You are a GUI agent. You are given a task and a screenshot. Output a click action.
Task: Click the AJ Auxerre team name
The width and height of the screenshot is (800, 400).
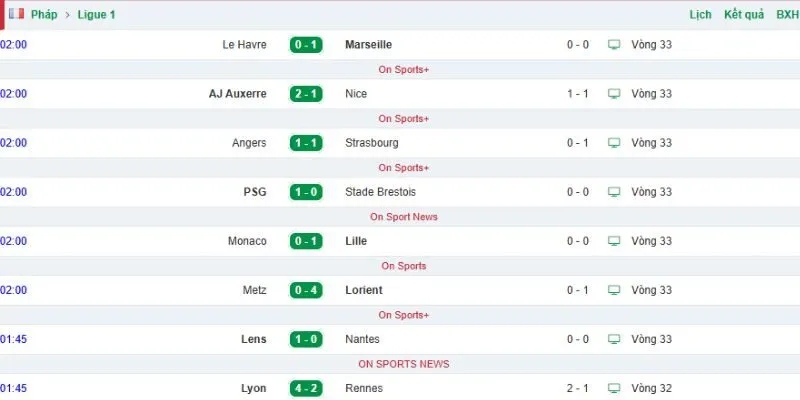pyautogui.click(x=238, y=94)
